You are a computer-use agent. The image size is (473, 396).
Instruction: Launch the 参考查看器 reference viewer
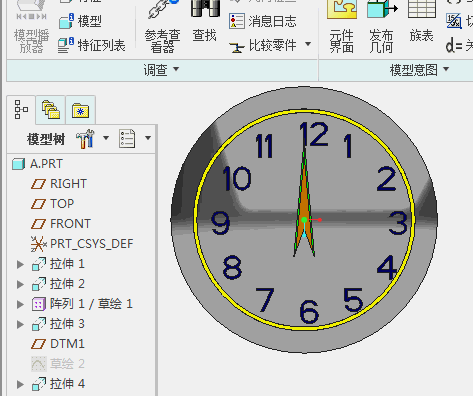[x=162, y=27]
